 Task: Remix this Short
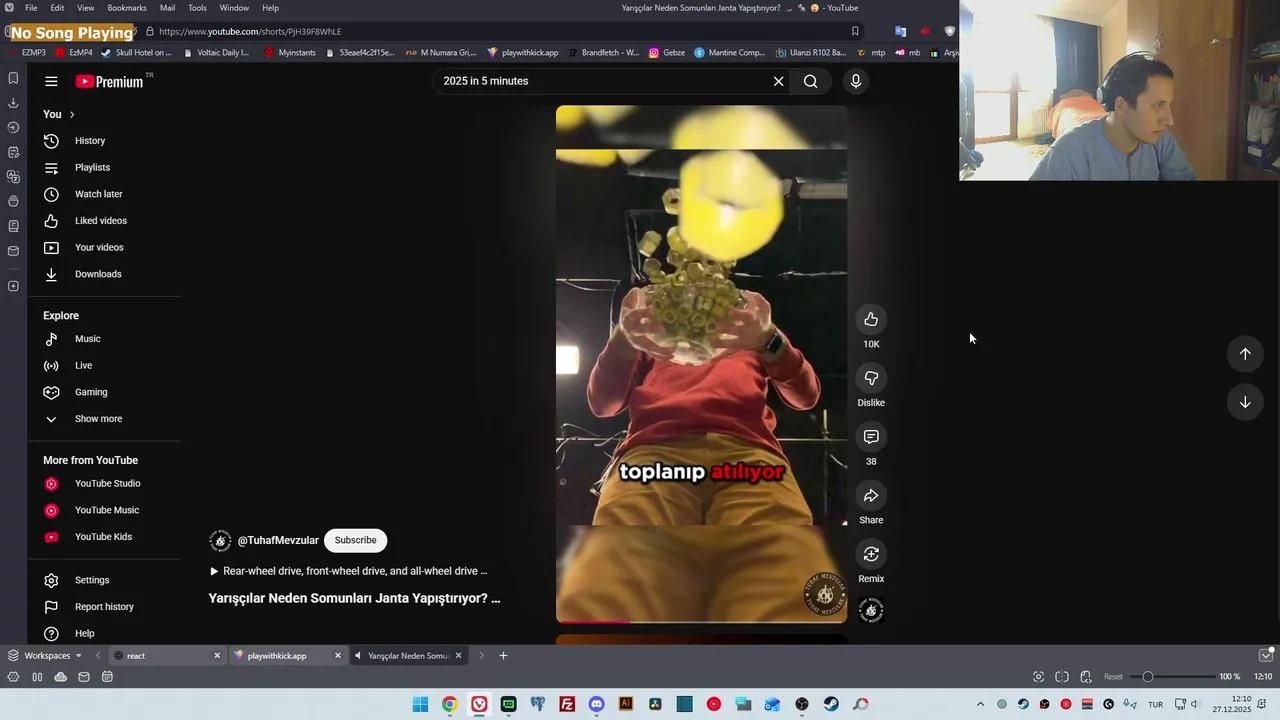871,554
